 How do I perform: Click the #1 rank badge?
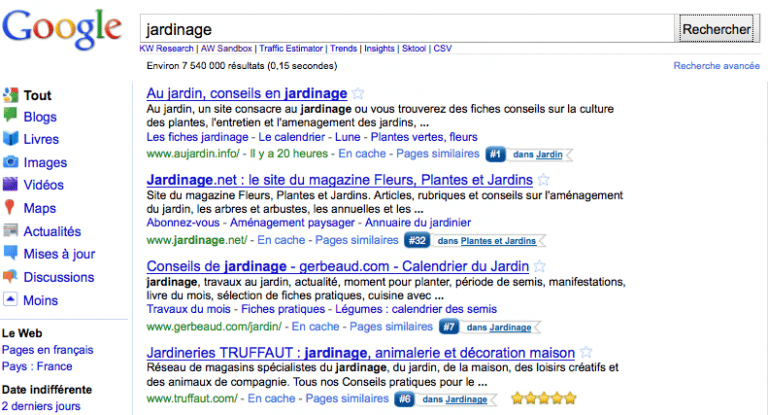[495, 154]
